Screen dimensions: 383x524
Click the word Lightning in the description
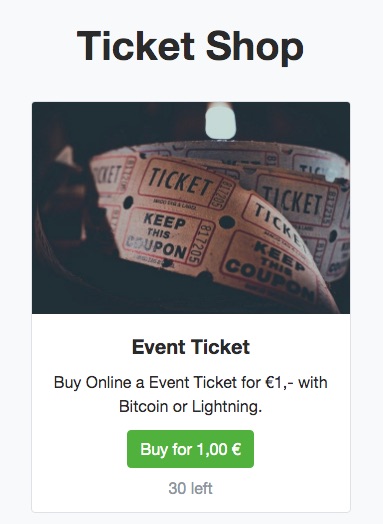(x=227, y=407)
